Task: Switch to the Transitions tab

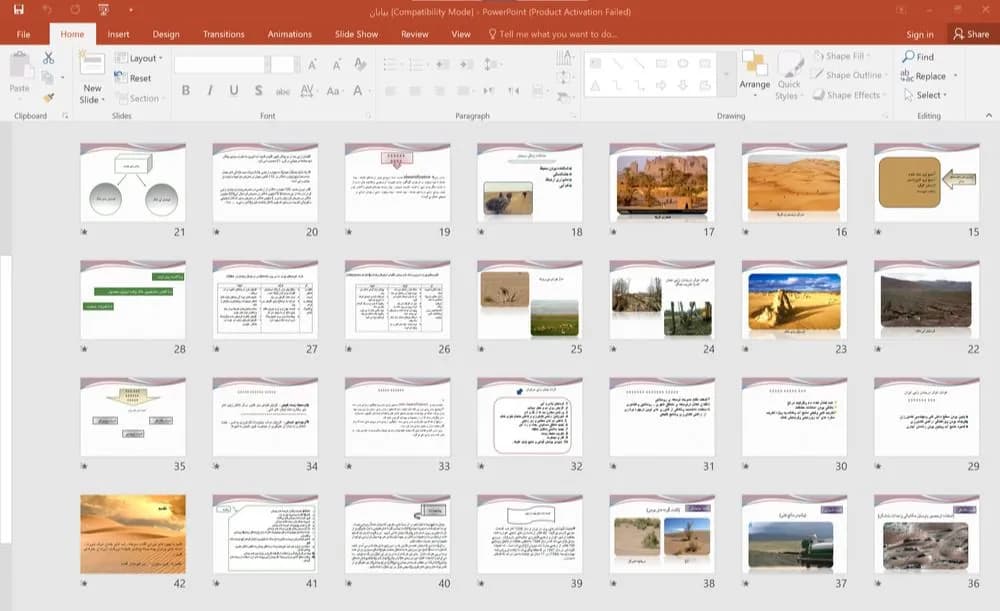Action: click(x=223, y=34)
